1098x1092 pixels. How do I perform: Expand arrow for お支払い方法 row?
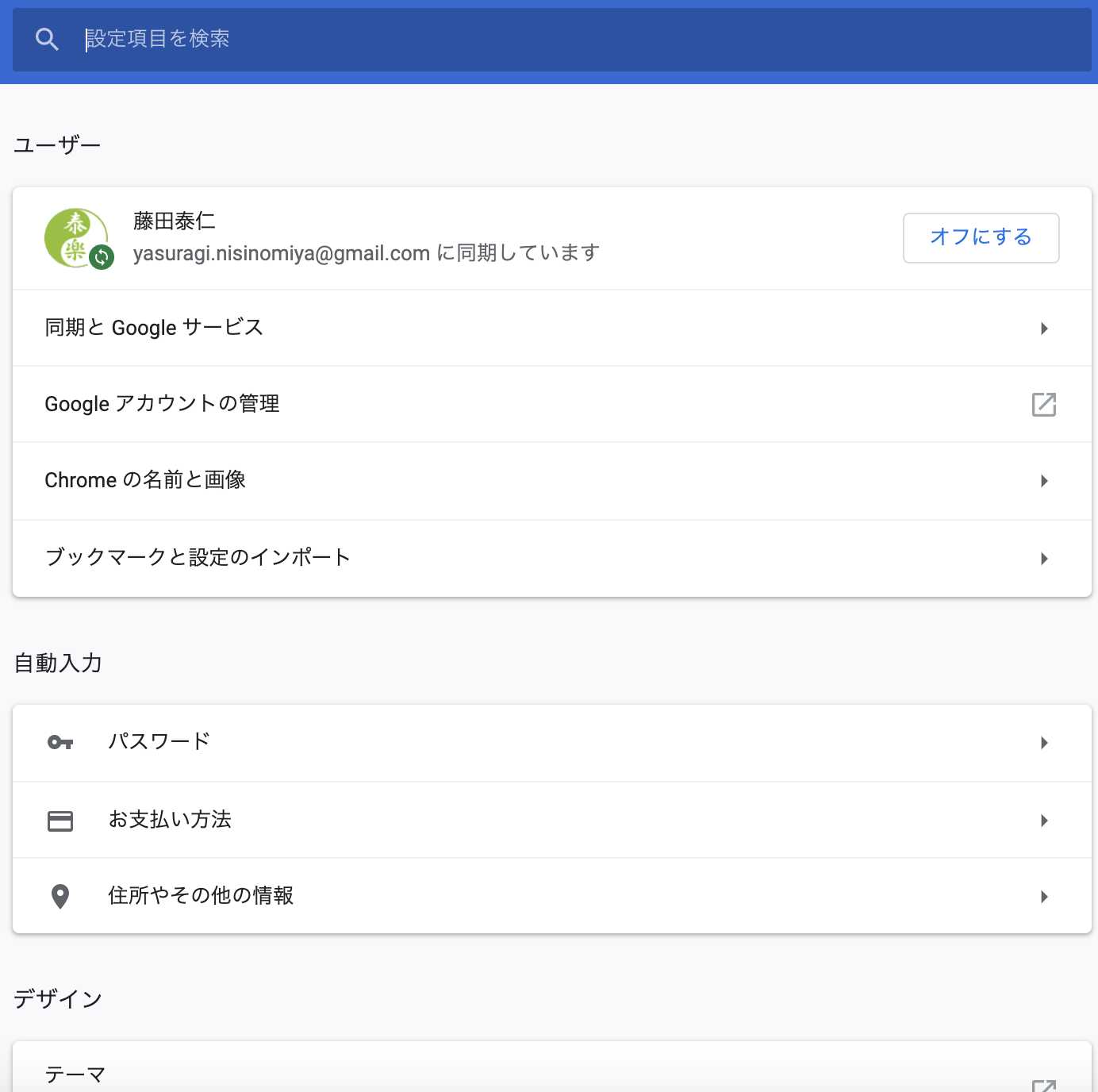1044,821
